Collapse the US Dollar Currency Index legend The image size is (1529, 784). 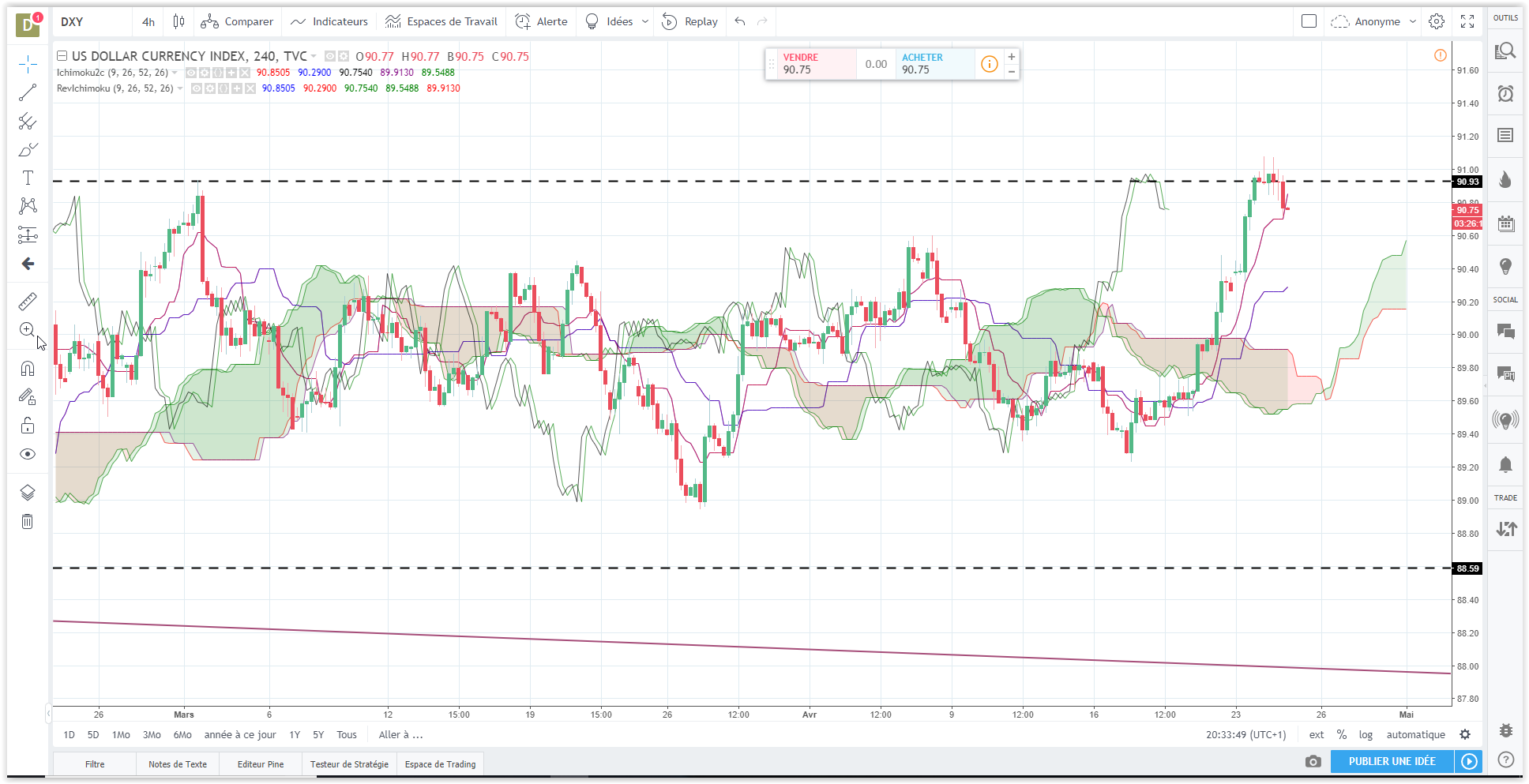click(62, 56)
